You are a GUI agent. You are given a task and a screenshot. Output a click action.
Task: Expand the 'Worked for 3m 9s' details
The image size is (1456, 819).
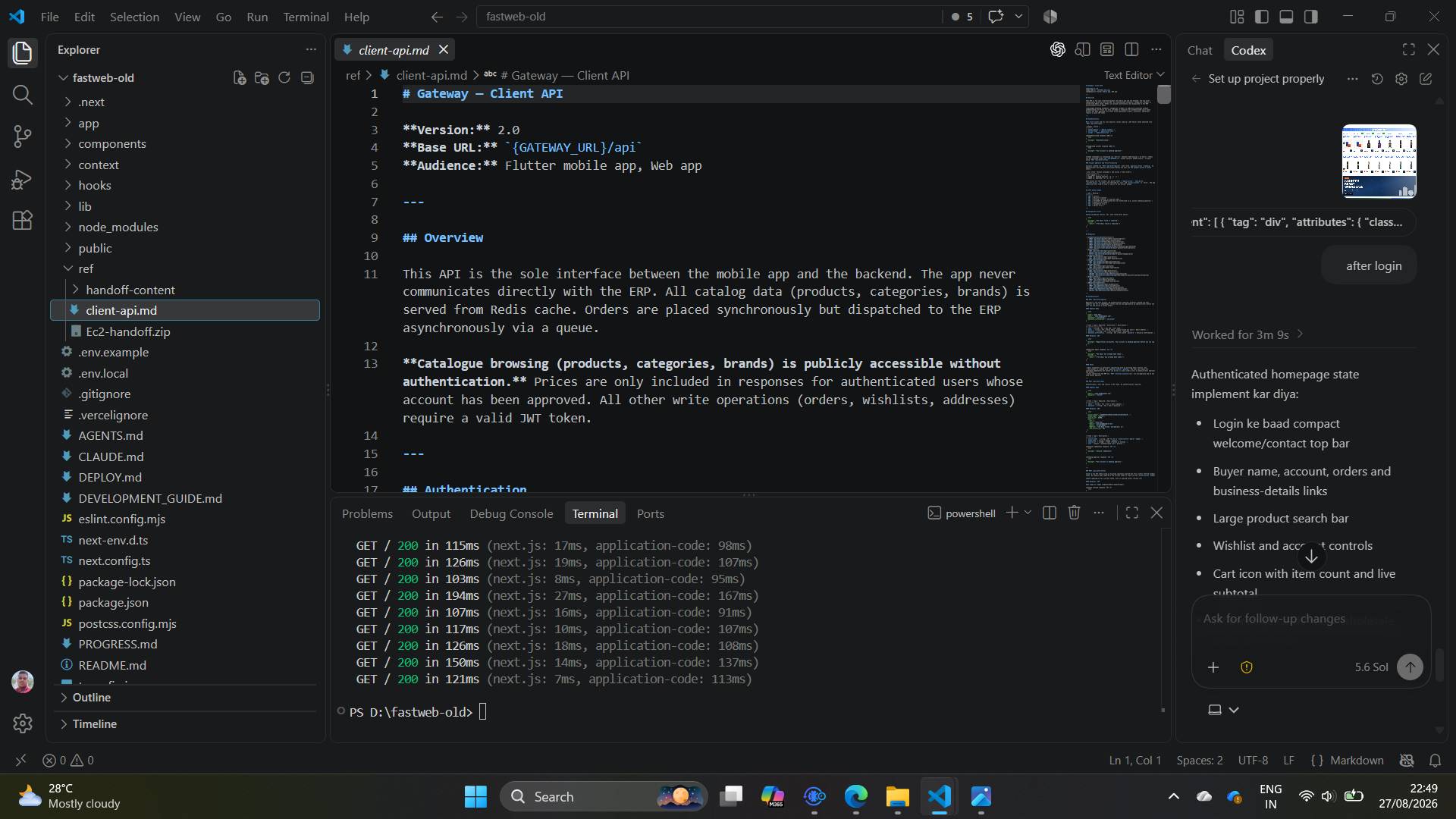[1247, 334]
